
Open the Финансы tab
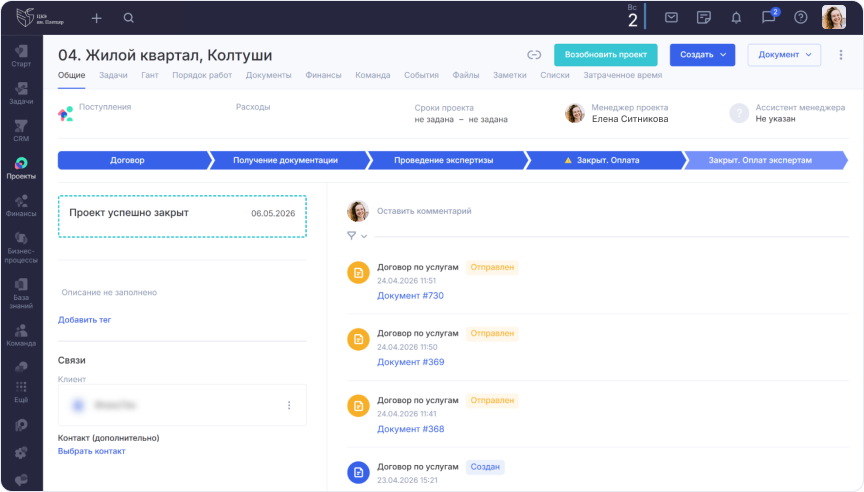[x=323, y=75]
